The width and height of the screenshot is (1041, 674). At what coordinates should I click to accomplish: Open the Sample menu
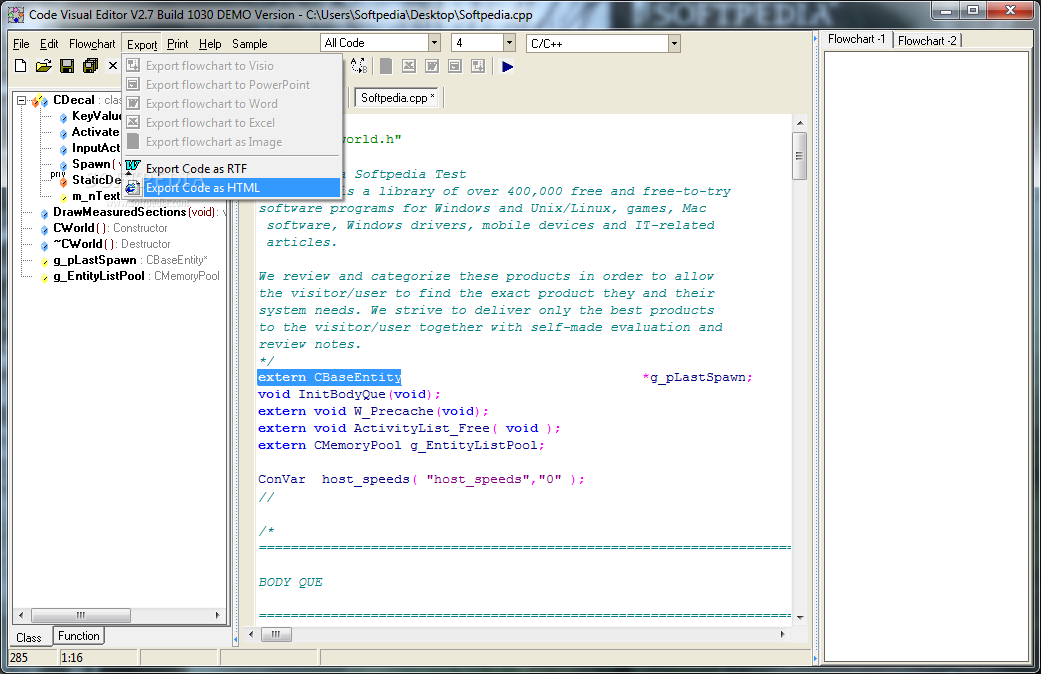pos(250,44)
